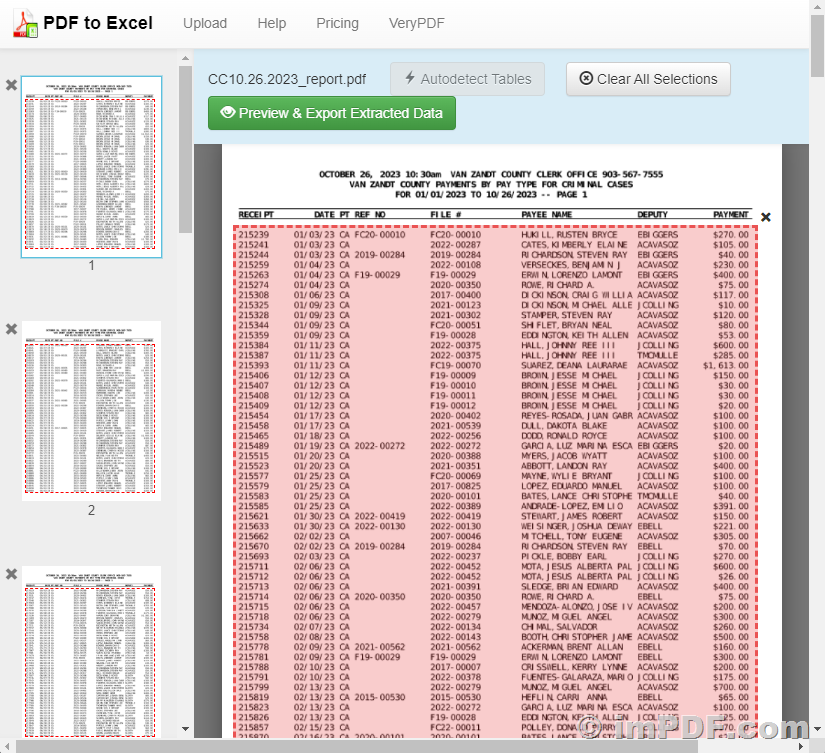The height and width of the screenshot is (753, 825).
Task: Click the horizontal scrollbar left arrow
Action: [7, 746]
